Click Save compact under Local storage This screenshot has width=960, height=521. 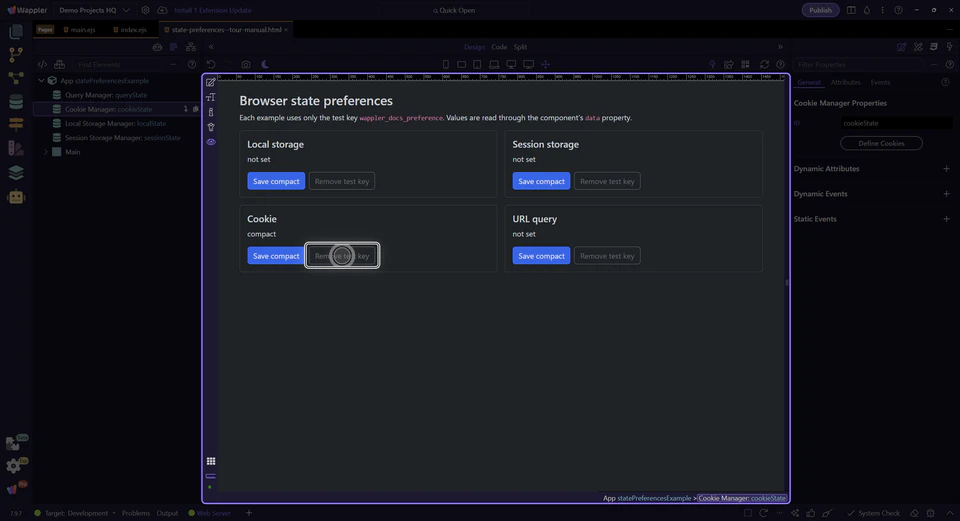point(276,181)
